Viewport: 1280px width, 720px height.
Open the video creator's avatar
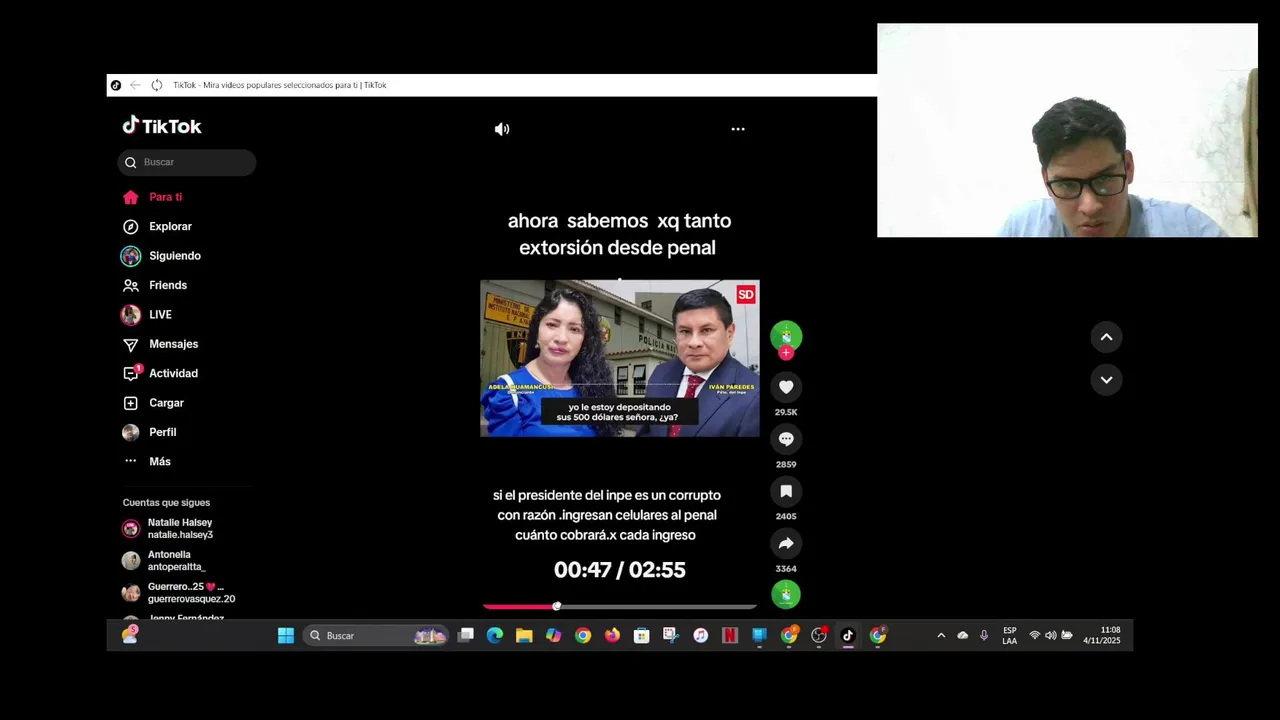click(x=786, y=335)
